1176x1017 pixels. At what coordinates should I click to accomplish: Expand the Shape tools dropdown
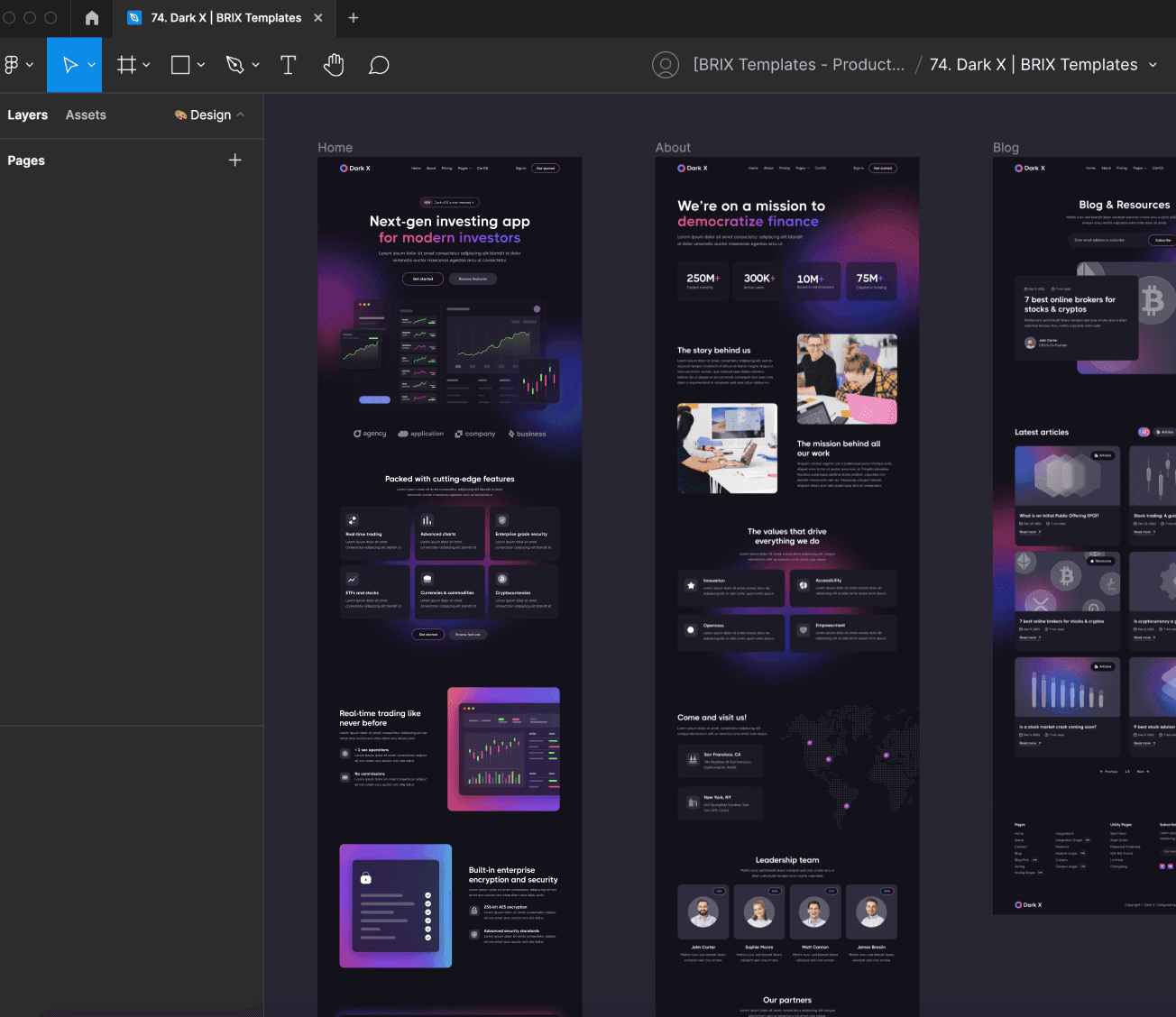pyautogui.click(x=200, y=64)
